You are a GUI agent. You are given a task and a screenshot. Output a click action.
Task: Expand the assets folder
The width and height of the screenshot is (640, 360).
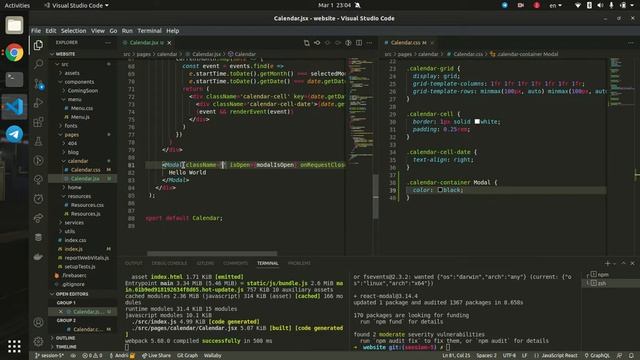point(83,73)
